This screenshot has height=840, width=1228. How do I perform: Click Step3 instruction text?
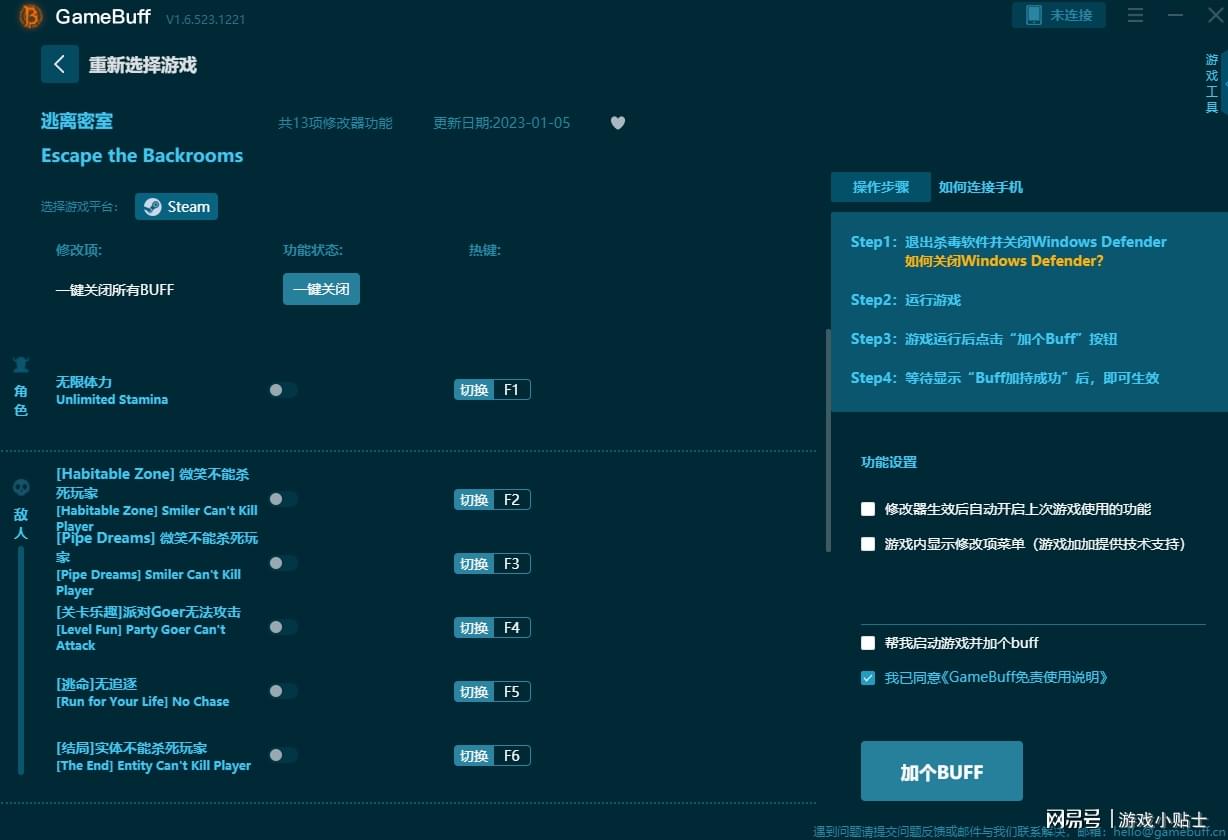pyautogui.click(x=984, y=339)
